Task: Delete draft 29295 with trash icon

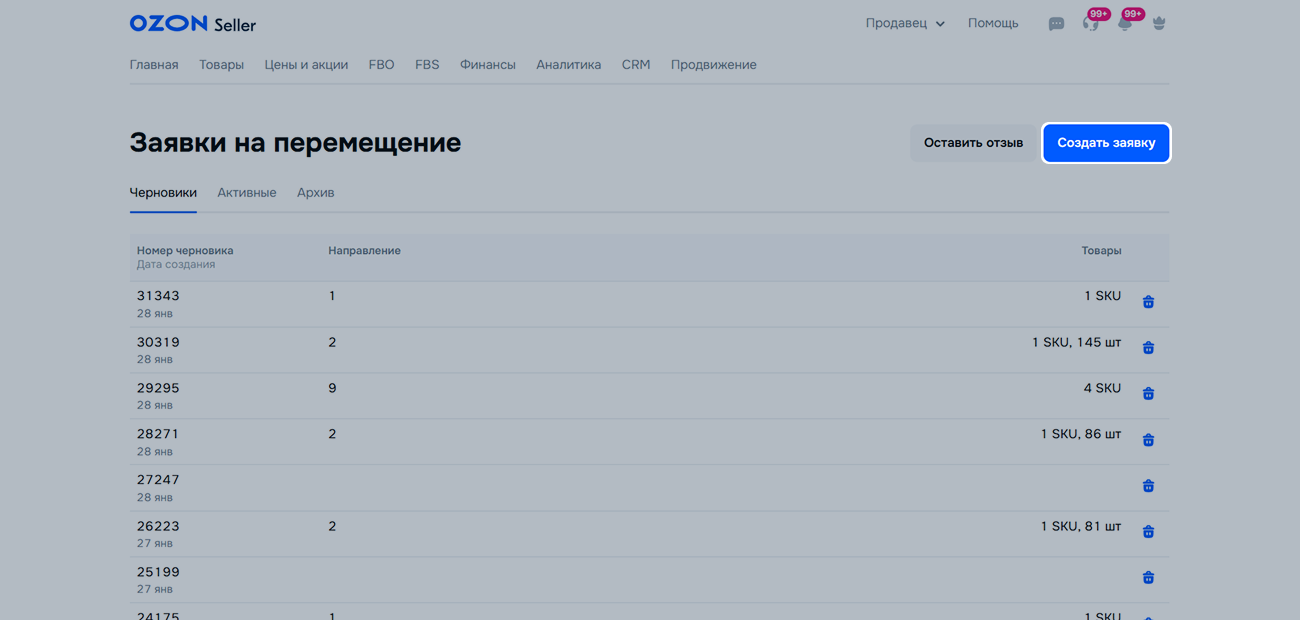Action: (1148, 394)
